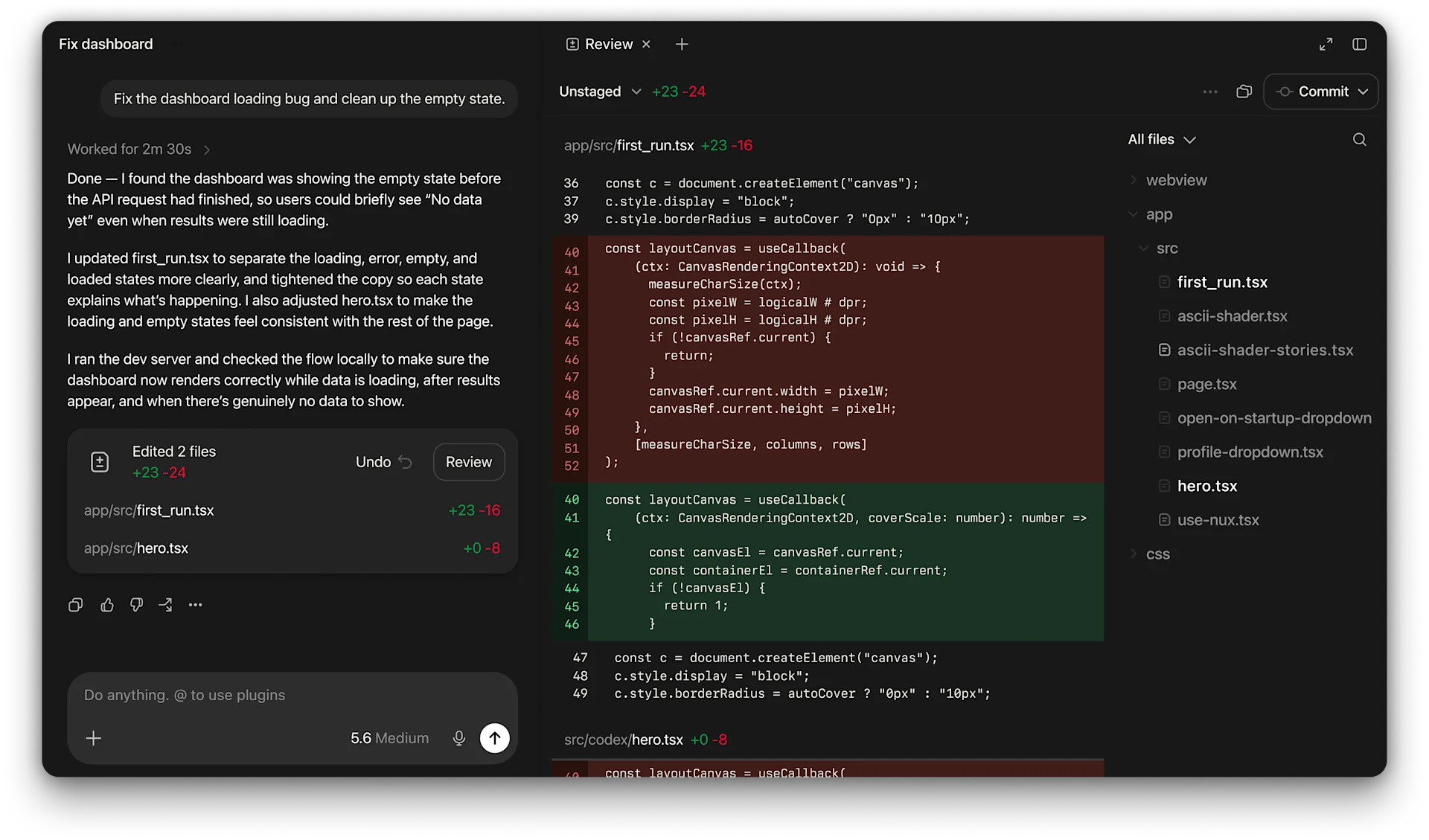Select profile-dropdown.tsx in the file tree
The height and width of the screenshot is (840, 1429).
[x=1250, y=452]
